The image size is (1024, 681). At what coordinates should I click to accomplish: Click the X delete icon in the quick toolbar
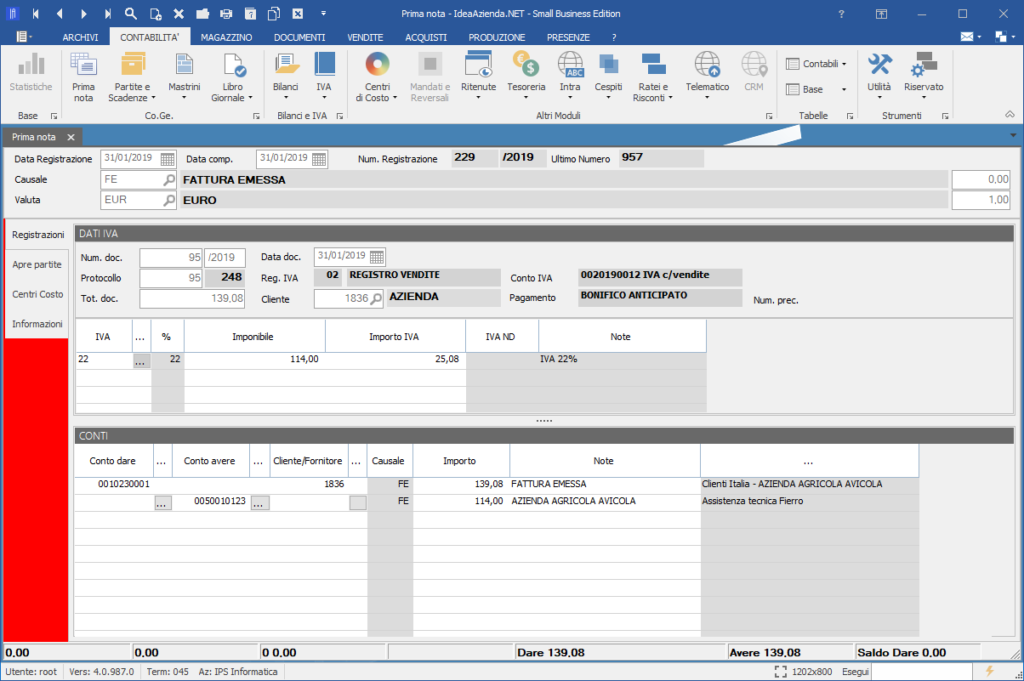point(179,14)
